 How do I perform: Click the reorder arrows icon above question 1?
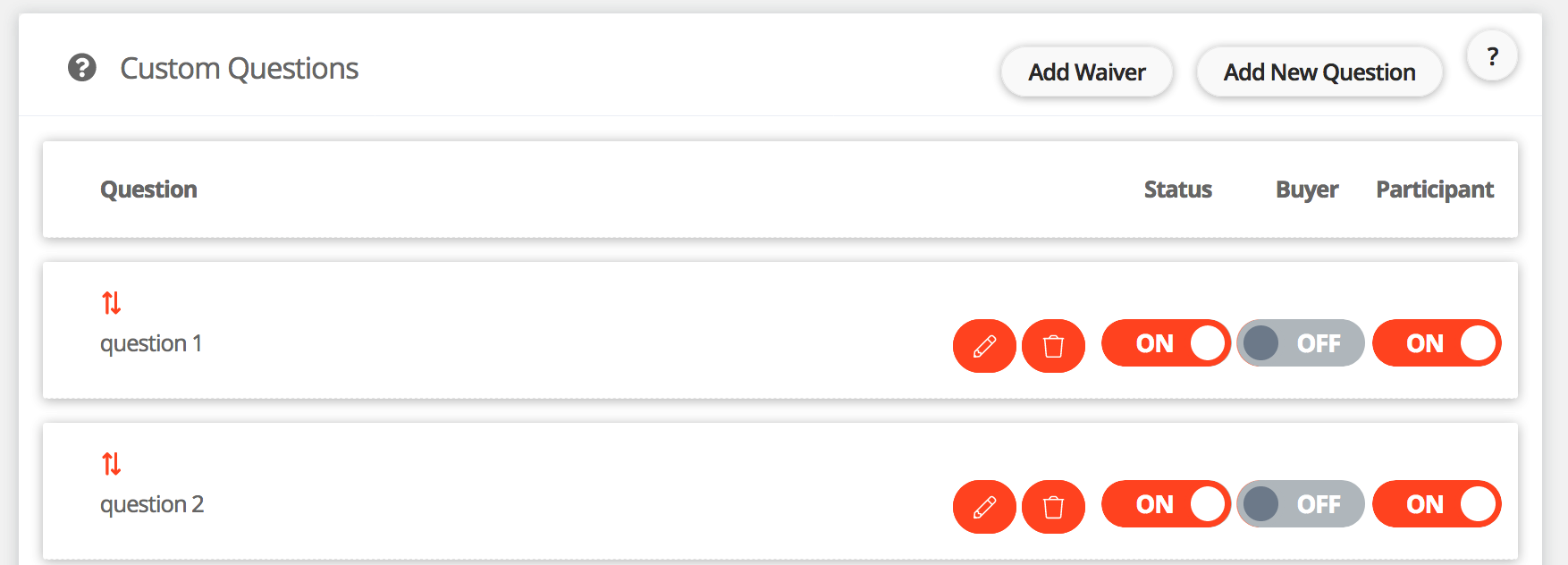(112, 303)
